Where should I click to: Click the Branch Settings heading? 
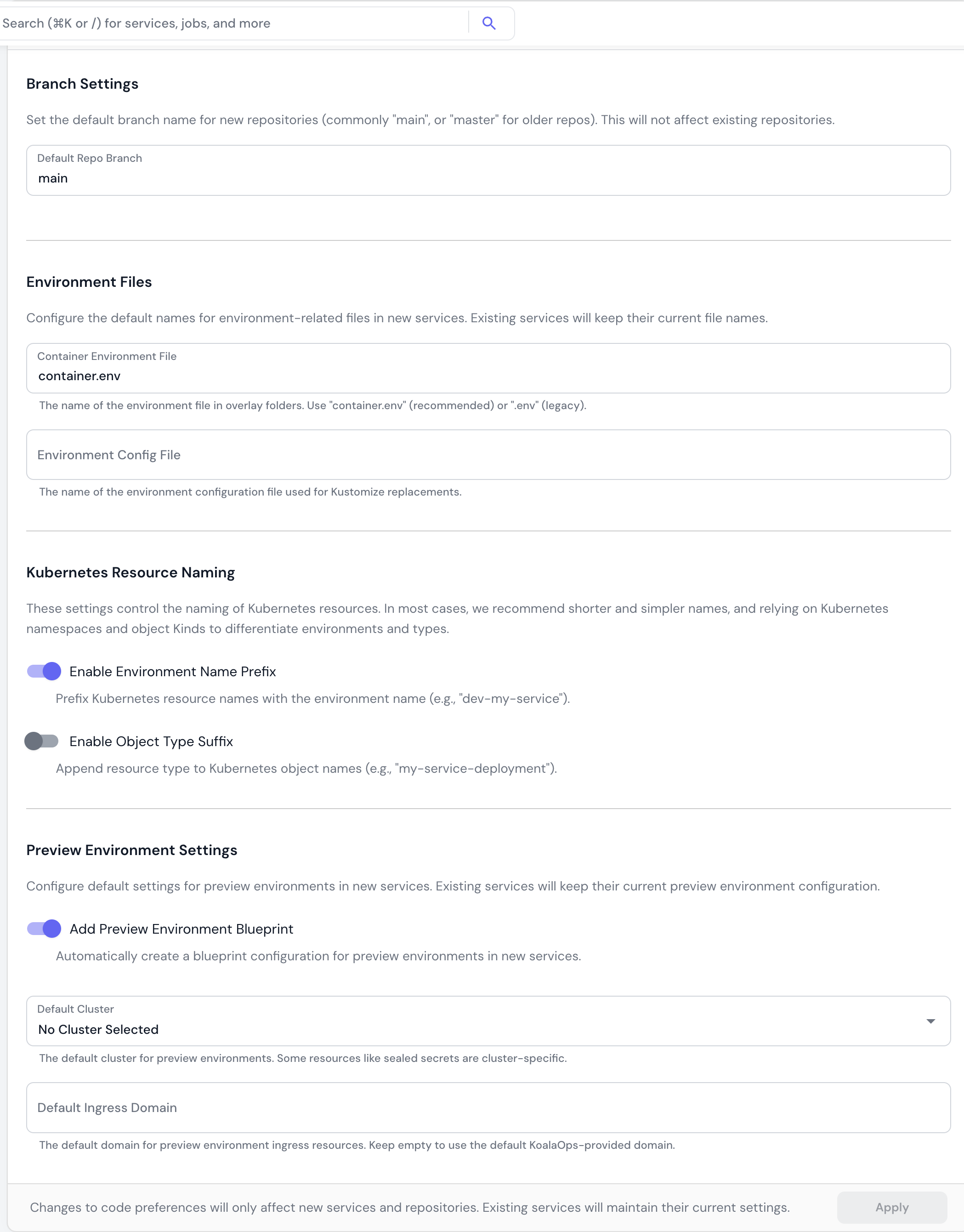(82, 84)
